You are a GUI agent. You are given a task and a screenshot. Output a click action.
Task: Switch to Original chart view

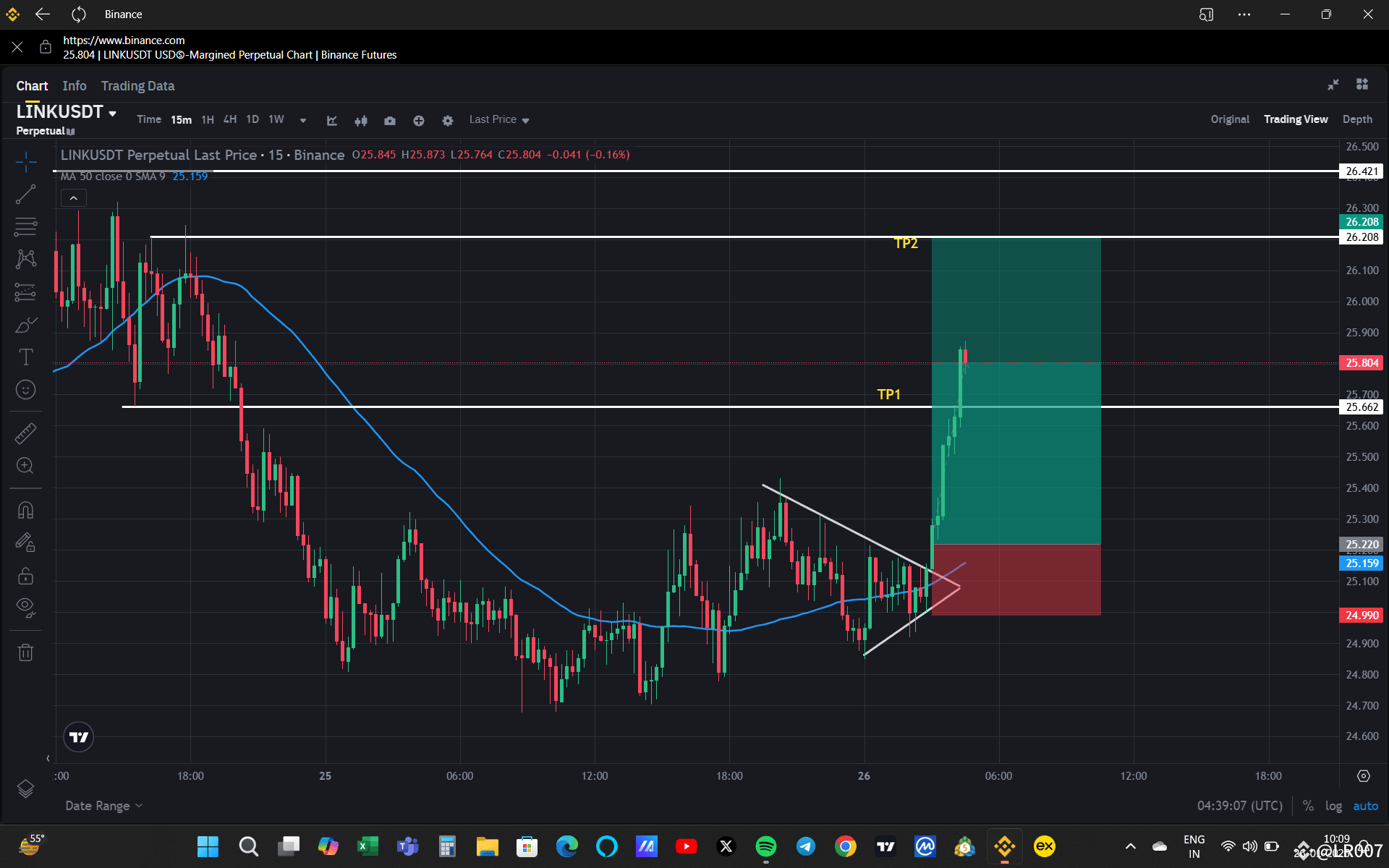[x=1230, y=119]
